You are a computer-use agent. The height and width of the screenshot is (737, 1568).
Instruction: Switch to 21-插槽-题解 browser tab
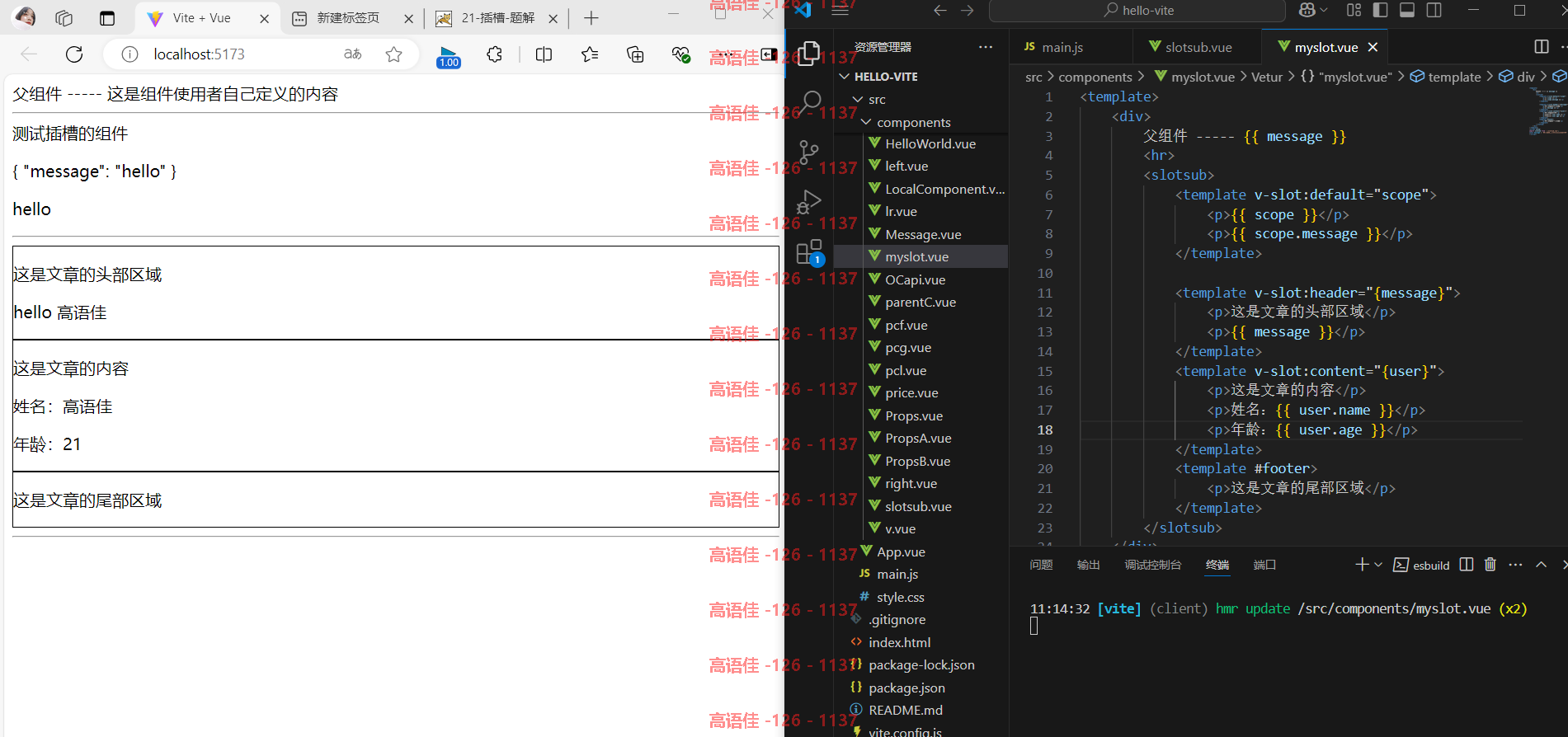click(x=495, y=18)
